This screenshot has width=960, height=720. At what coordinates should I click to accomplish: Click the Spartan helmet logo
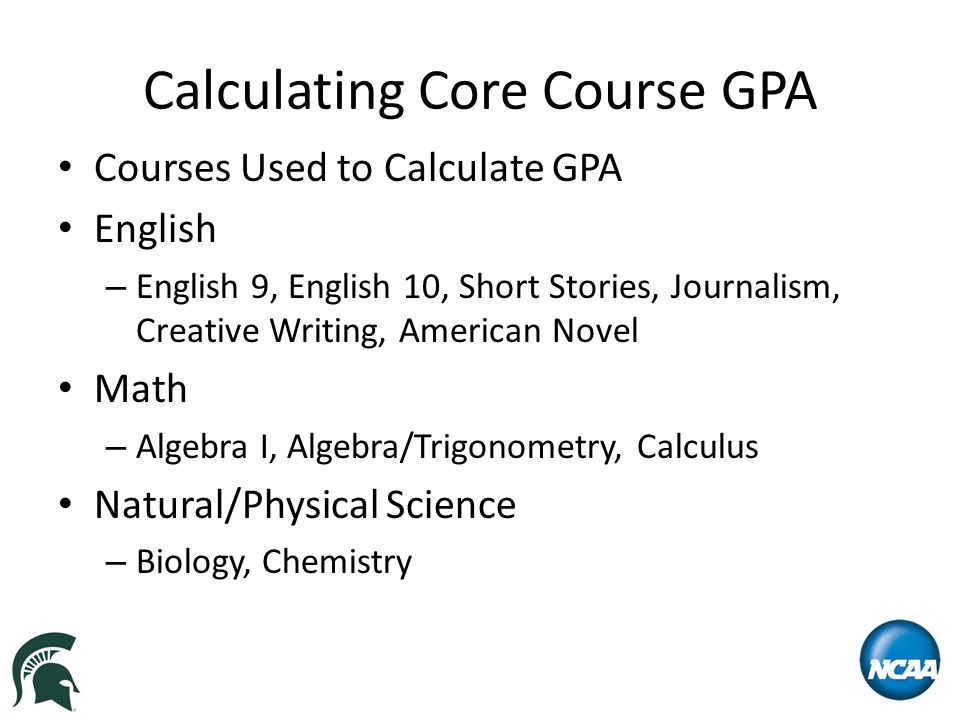click(x=46, y=671)
